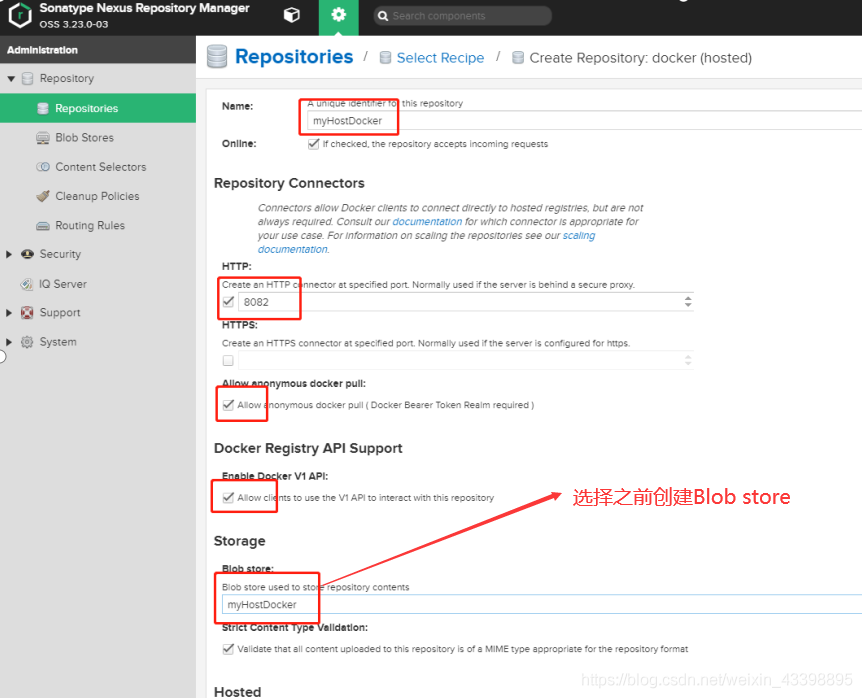Click the Create Repository: docker (hosted) text
The width and height of the screenshot is (862, 698).
pos(640,58)
